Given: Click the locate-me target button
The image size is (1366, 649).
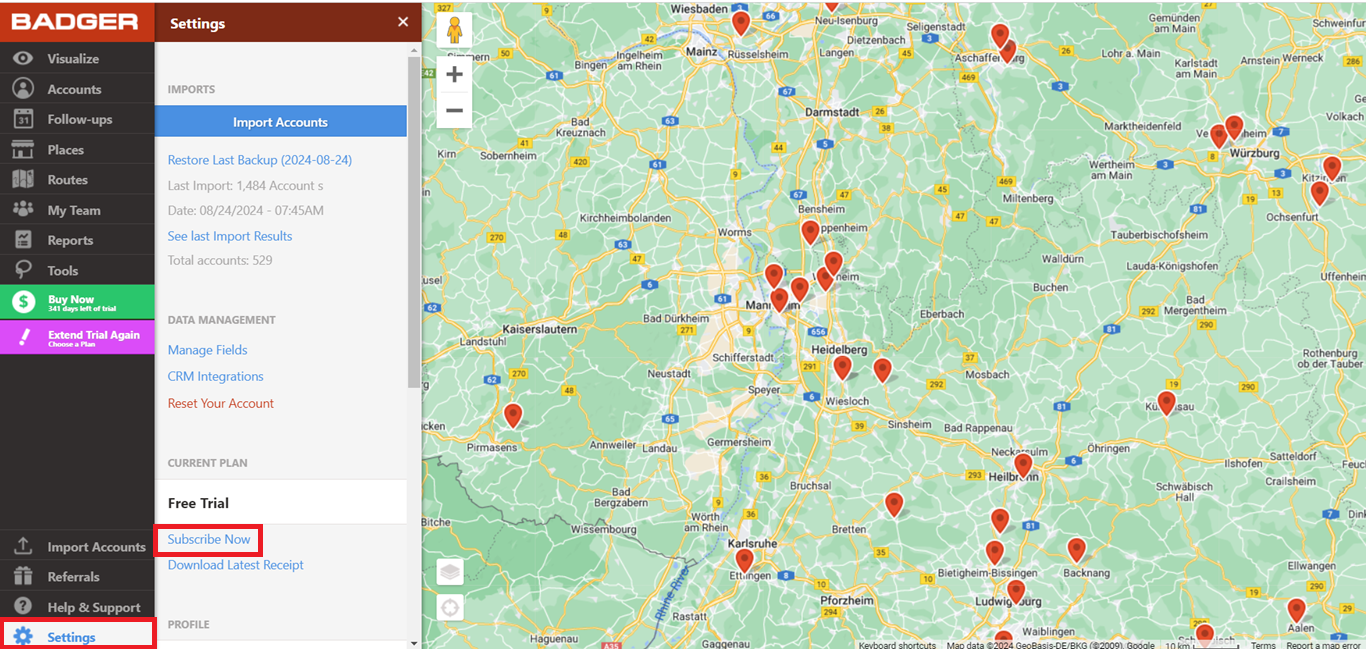Looking at the screenshot, I should pyautogui.click(x=450, y=607).
